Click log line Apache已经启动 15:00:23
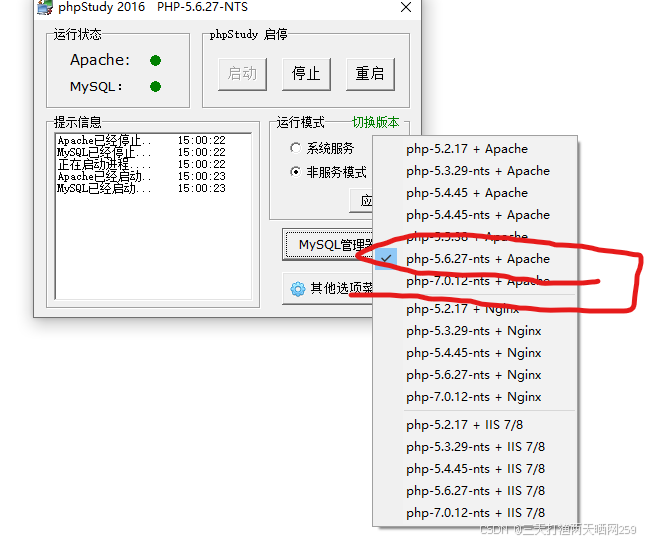 [142, 176]
